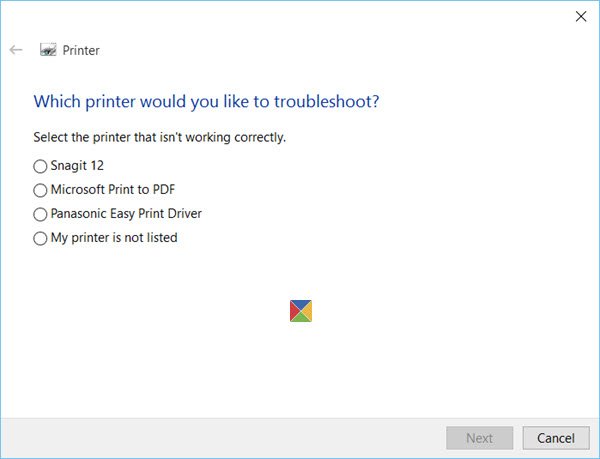The height and width of the screenshot is (459, 600).
Task: Click the Microsoft Print to PDF label text
Action: tap(113, 190)
